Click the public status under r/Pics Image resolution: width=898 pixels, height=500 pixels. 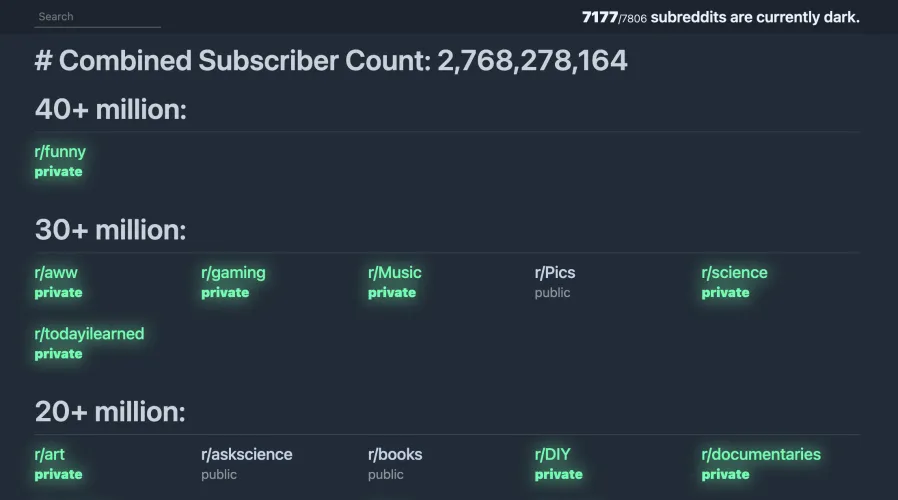coord(553,293)
